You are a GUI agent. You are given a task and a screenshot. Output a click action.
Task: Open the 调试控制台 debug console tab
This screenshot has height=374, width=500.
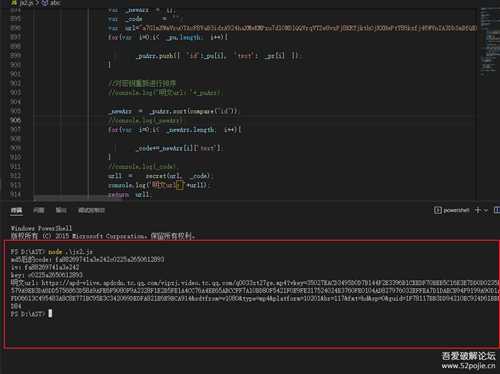click(91, 210)
